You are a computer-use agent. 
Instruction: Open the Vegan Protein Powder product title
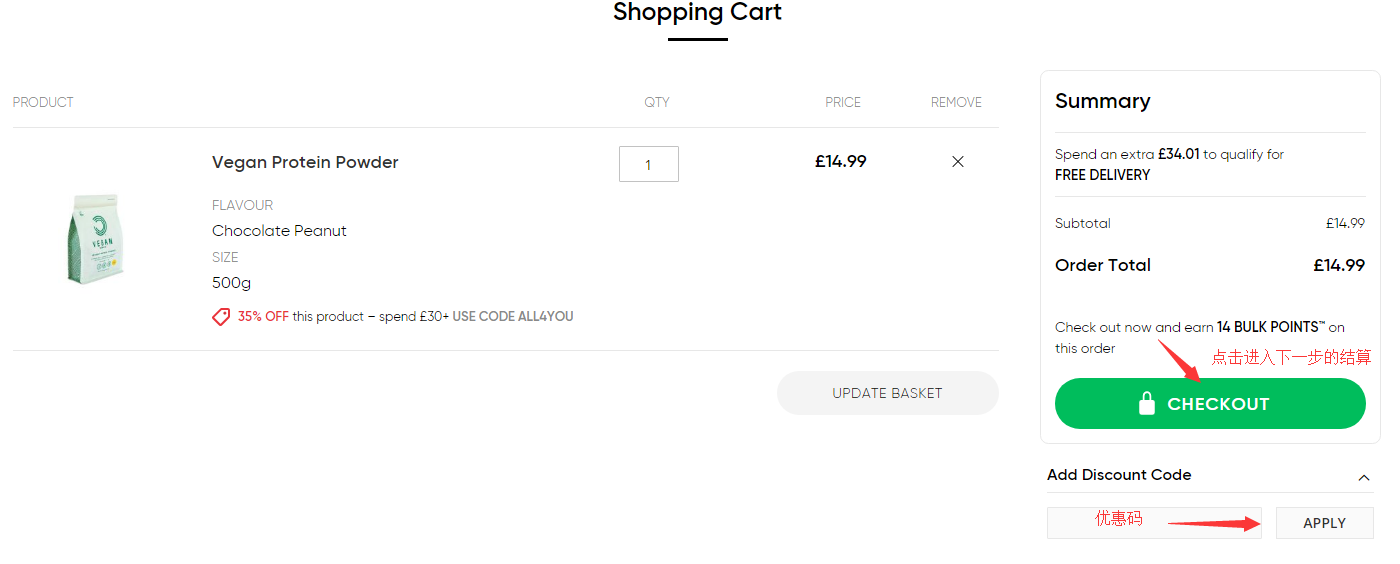(x=305, y=162)
